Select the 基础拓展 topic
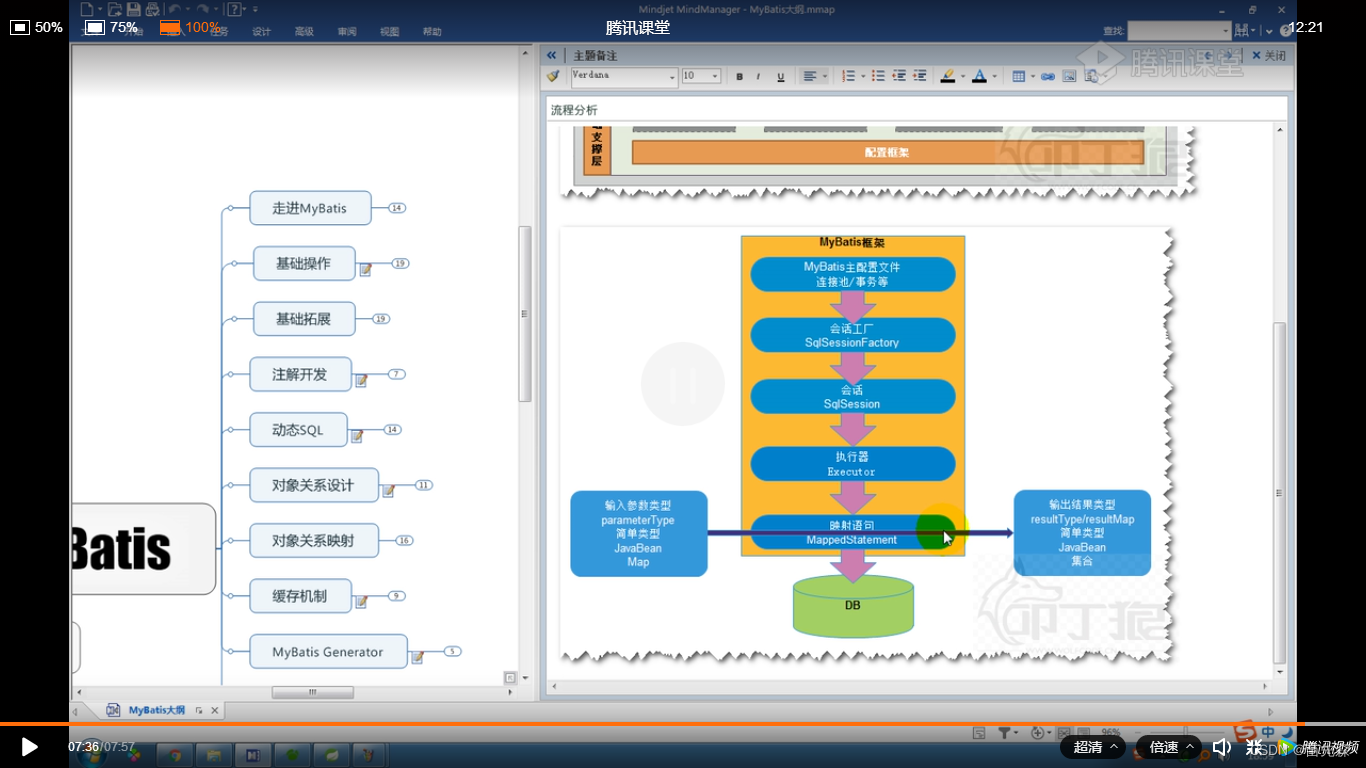The image size is (1366, 768). click(304, 319)
